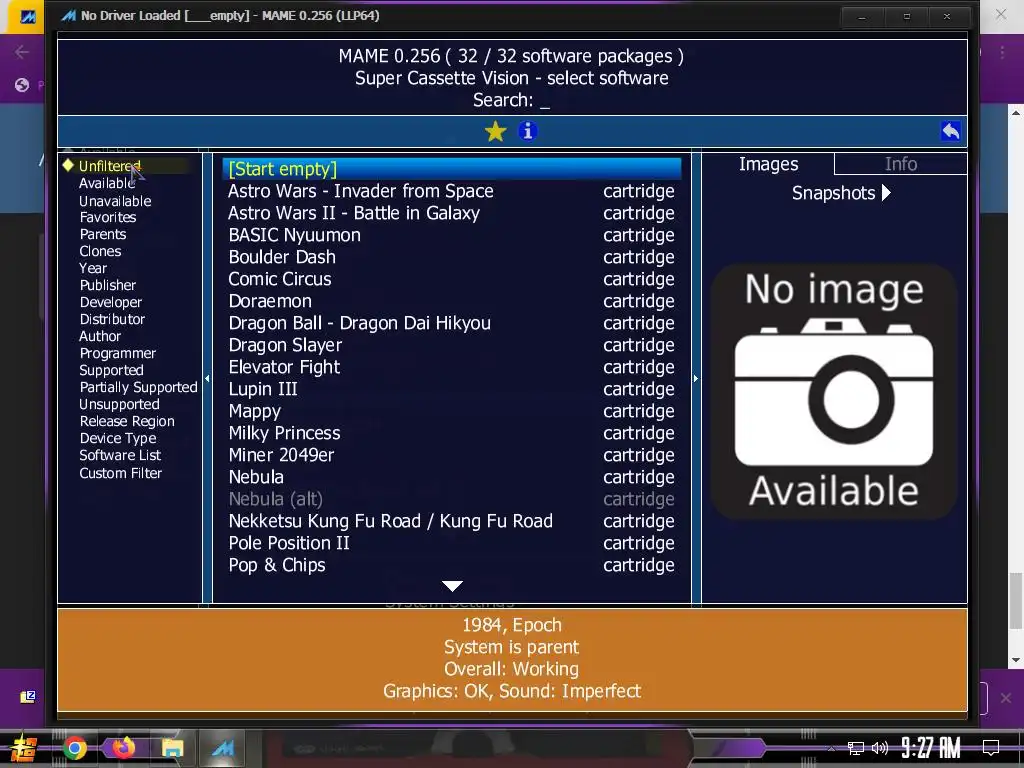Collapse the right image panel arrow
The width and height of the screenshot is (1024, 768).
coord(696,378)
